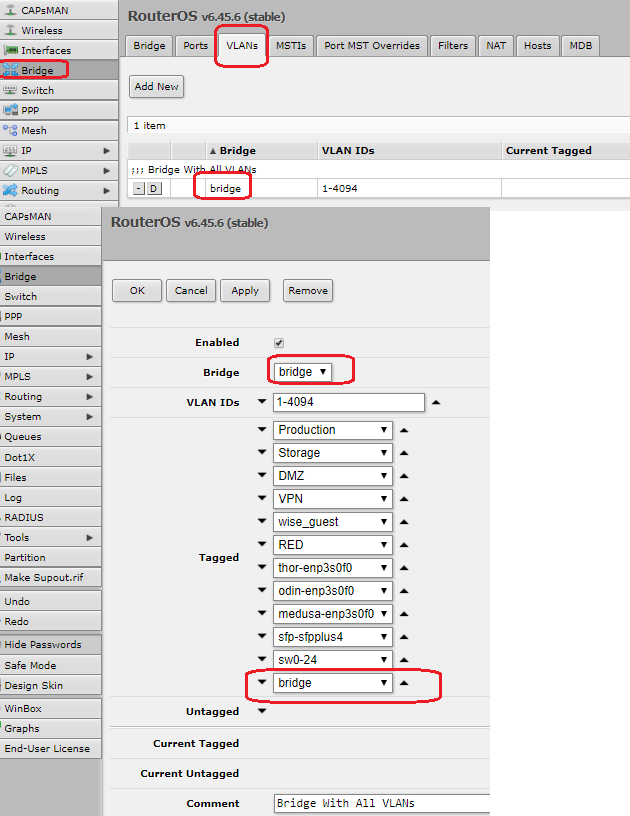
Task: Click the down arrow left of VLAN IDs field
Action: click(262, 401)
